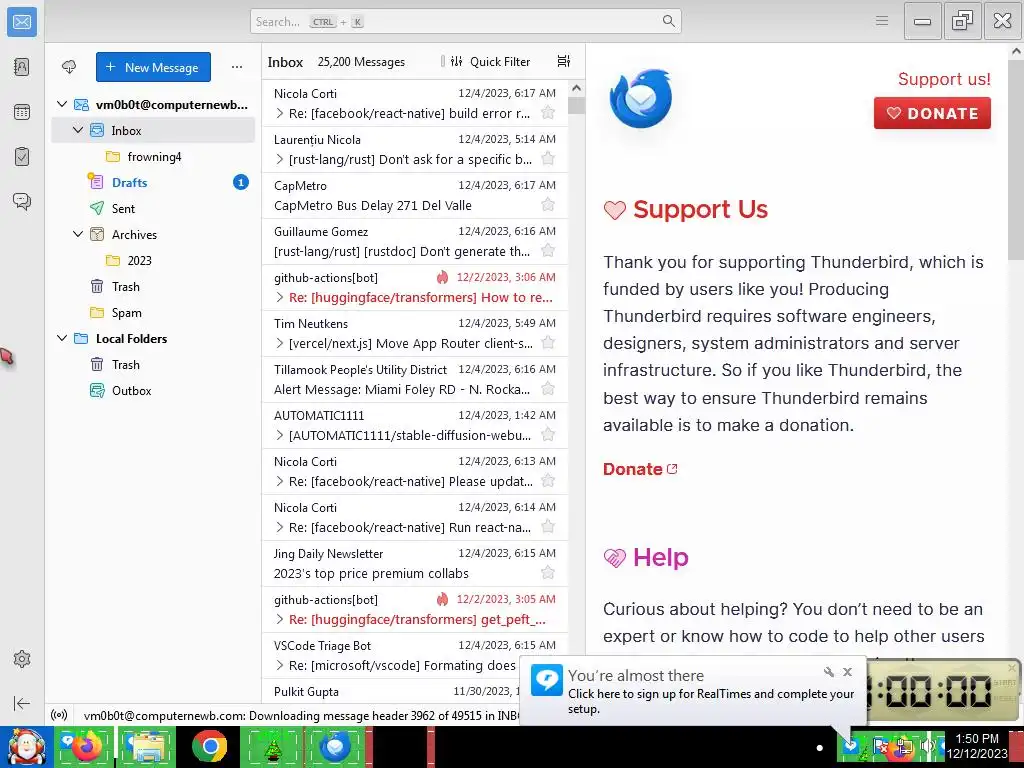Select the frowning4 folder

153,157
